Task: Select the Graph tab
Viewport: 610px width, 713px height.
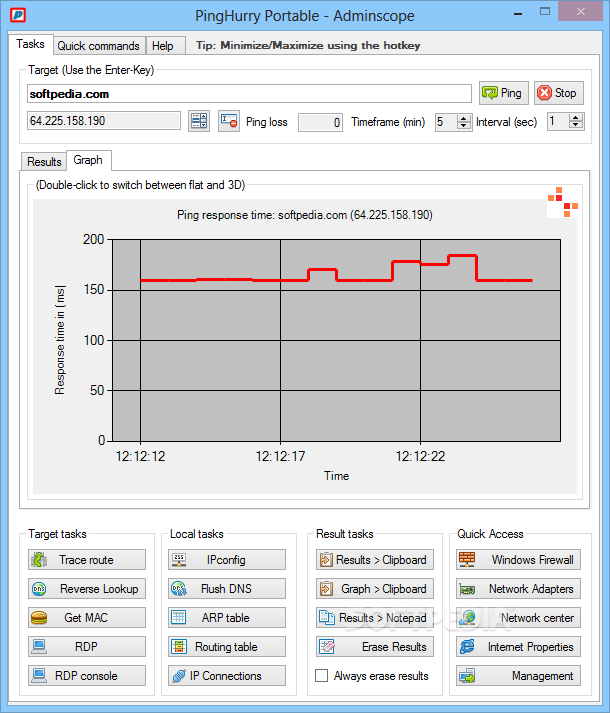Action: point(88,160)
